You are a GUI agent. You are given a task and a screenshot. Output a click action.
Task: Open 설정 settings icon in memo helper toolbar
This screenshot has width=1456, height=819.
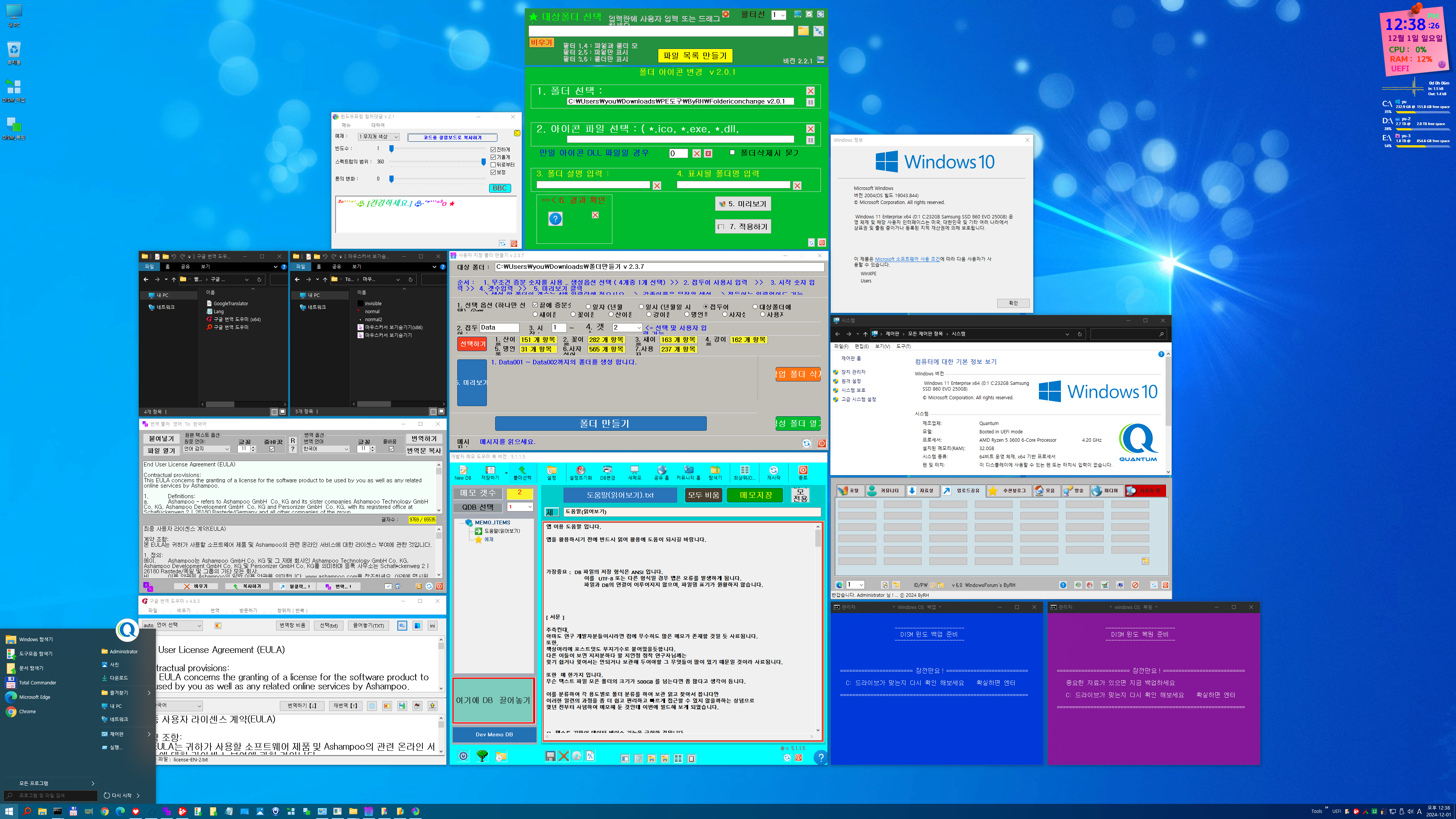[552, 472]
